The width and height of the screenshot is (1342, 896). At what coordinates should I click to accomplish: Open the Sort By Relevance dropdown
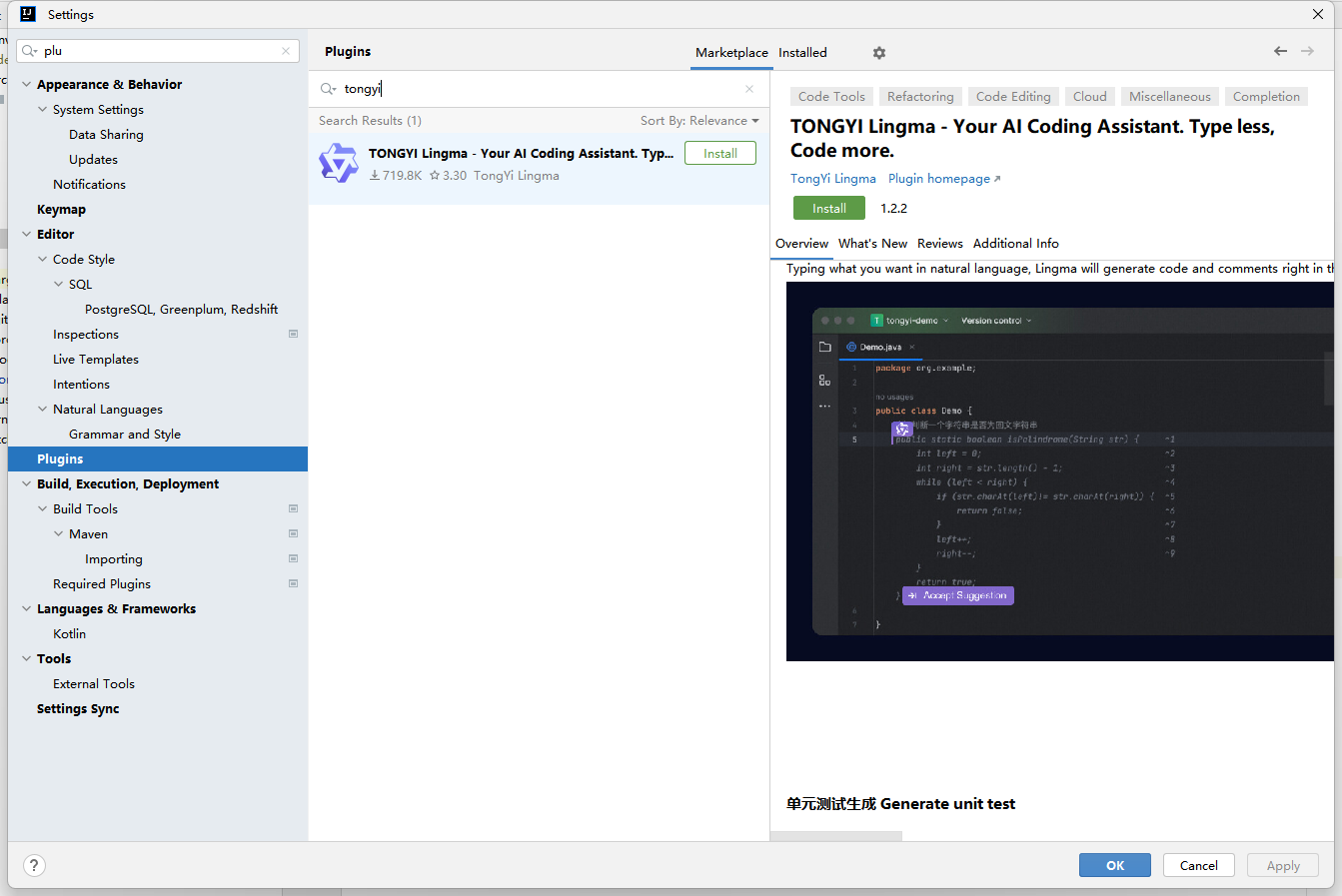click(x=699, y=121)
